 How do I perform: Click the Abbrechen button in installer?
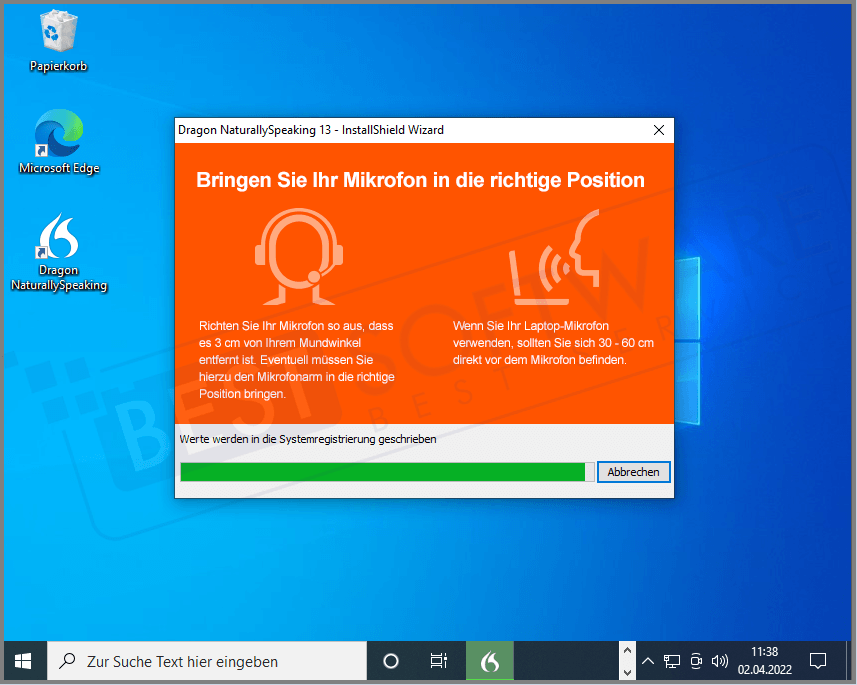633,472
